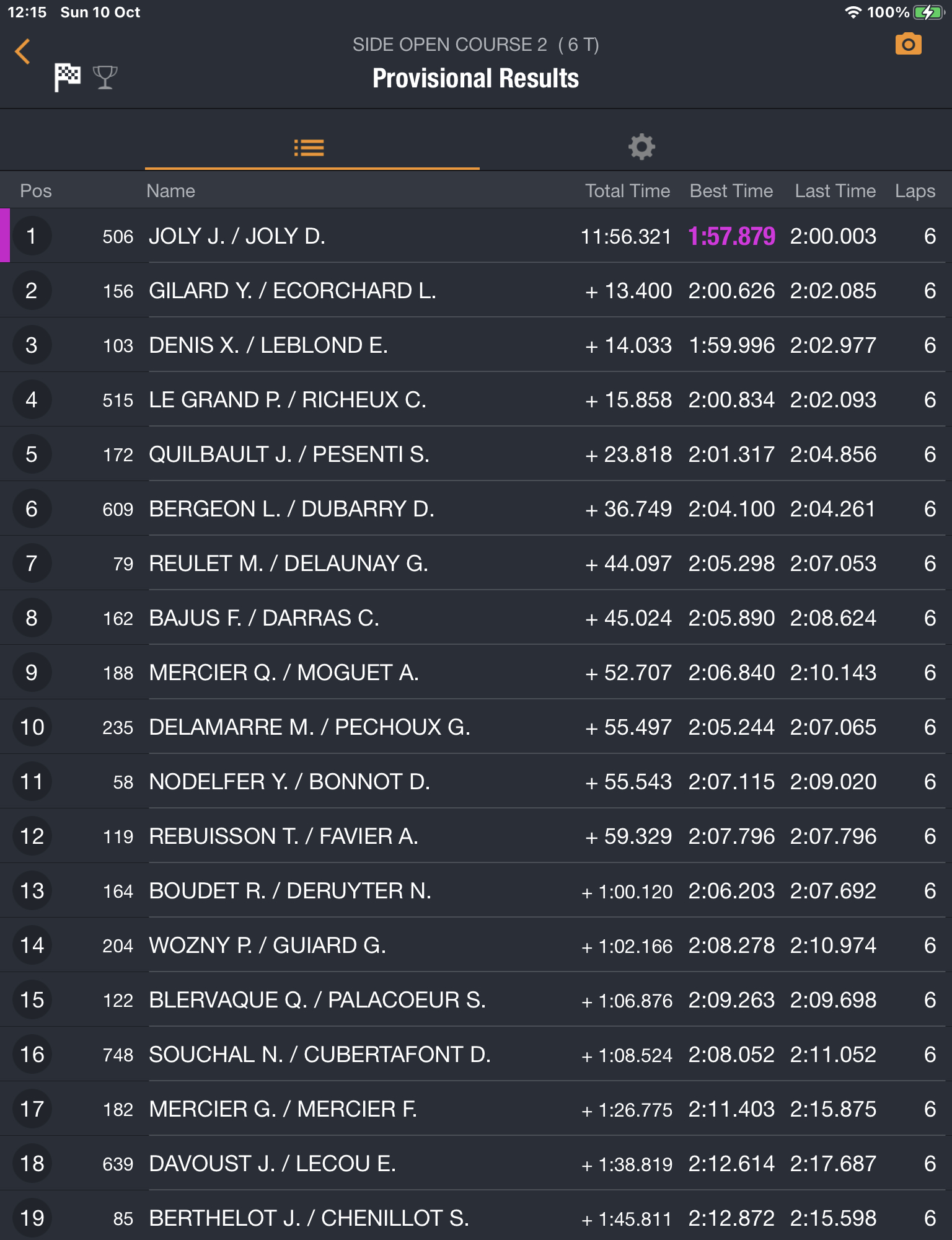Tap the purple best time 1:57.879
952x1240 pixels.
pyautogui.click(x=731, y=236)
